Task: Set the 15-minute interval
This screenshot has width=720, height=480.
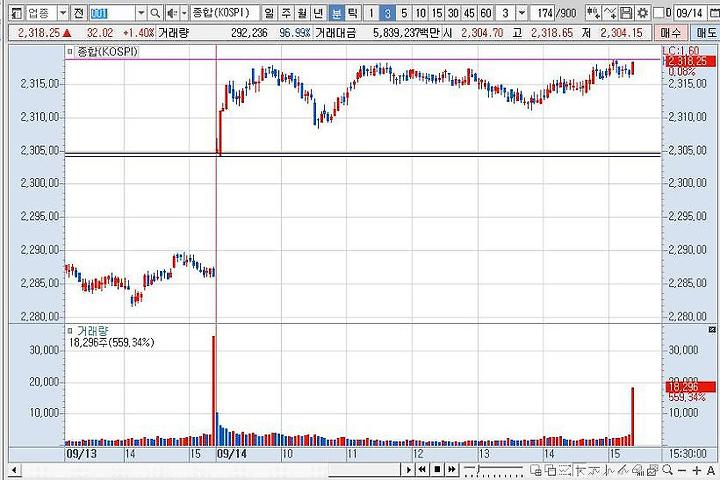Action: (x=437, y=13)
